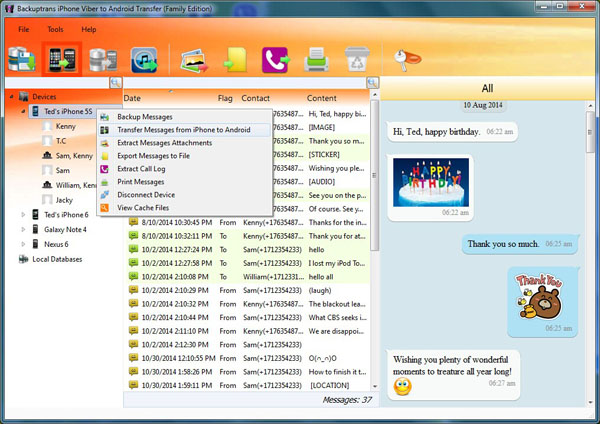
Task: Click message icon for 10/2/2014 2:11:10 PM
Action: (133, 330)
